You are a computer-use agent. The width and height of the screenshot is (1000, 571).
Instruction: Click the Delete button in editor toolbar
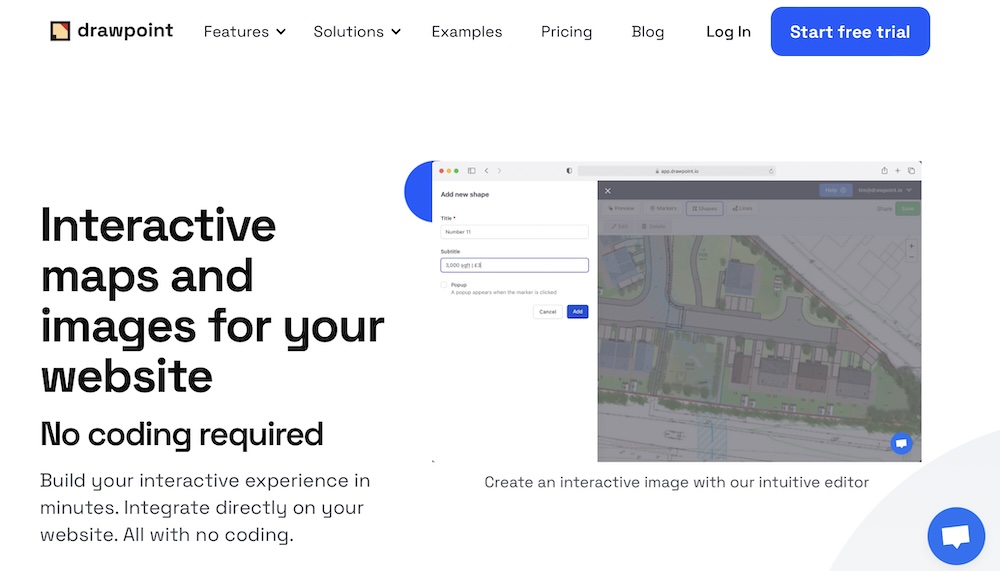pyautogui.click(x=654, y=226)
